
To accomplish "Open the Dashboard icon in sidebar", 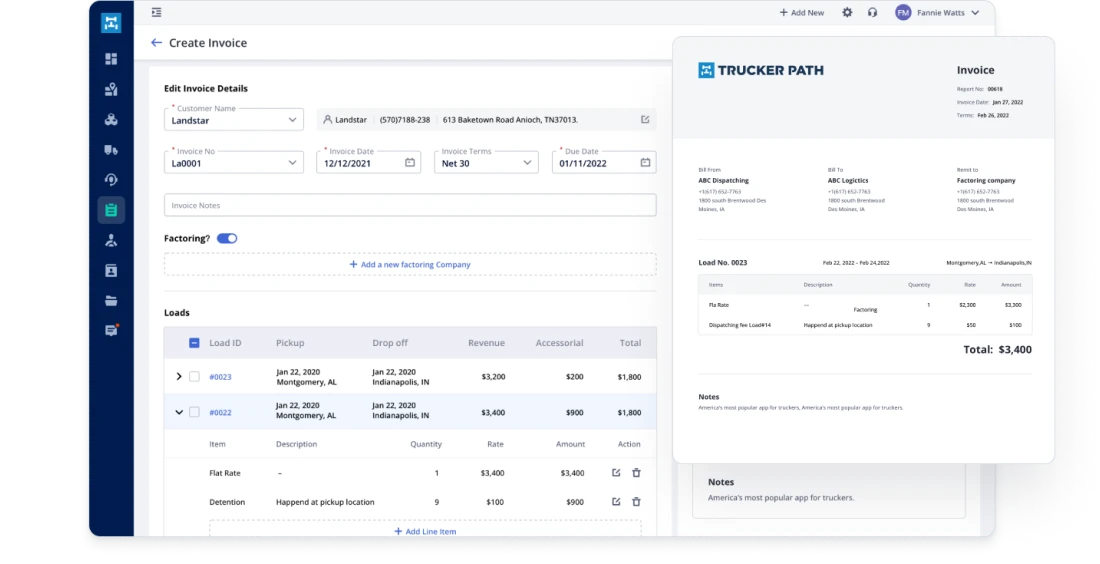I will click(x=111, y=59).
